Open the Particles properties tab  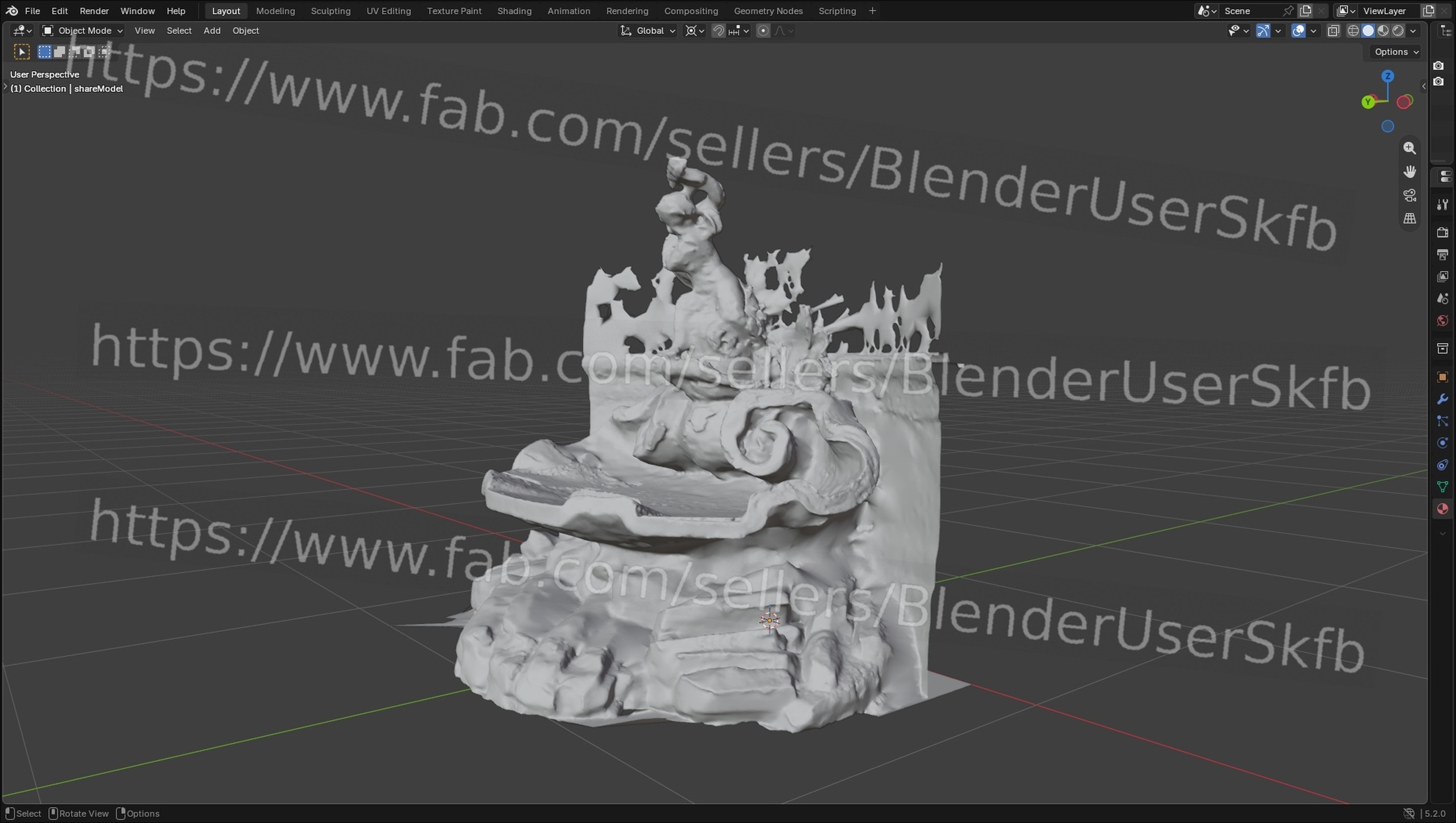point(1442,421)
